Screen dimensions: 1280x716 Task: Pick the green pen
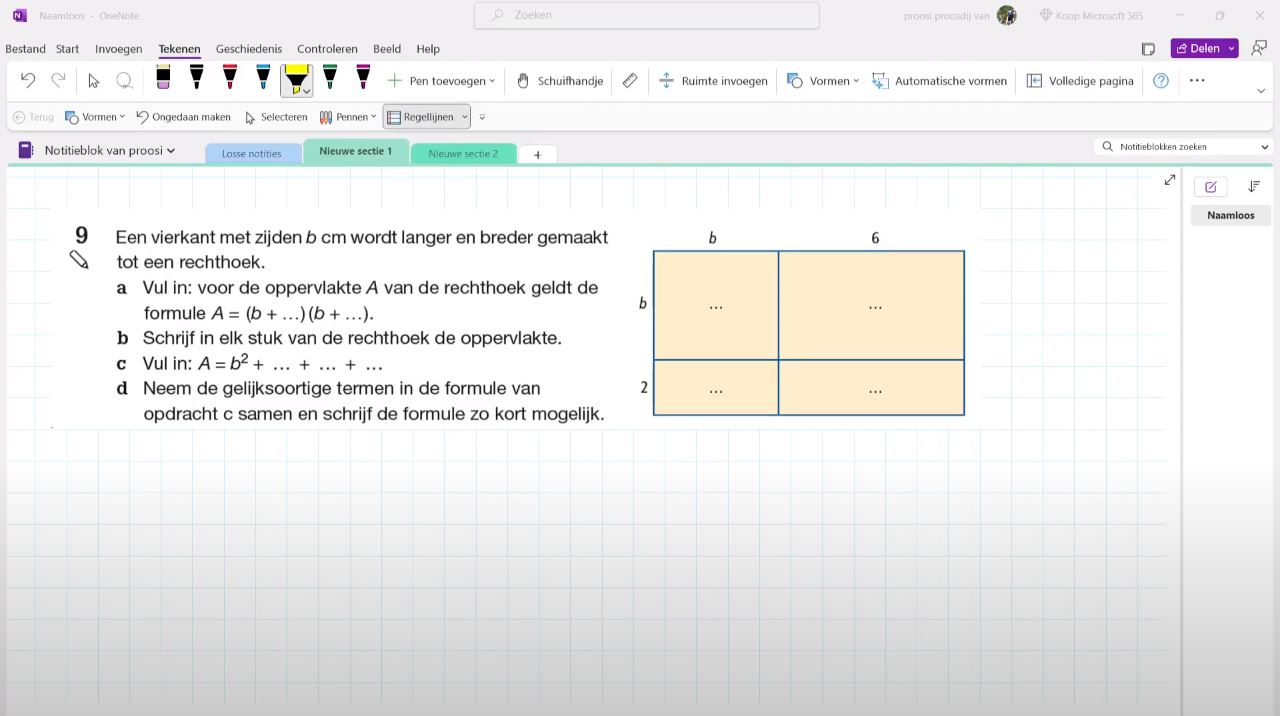coord(330,78)
